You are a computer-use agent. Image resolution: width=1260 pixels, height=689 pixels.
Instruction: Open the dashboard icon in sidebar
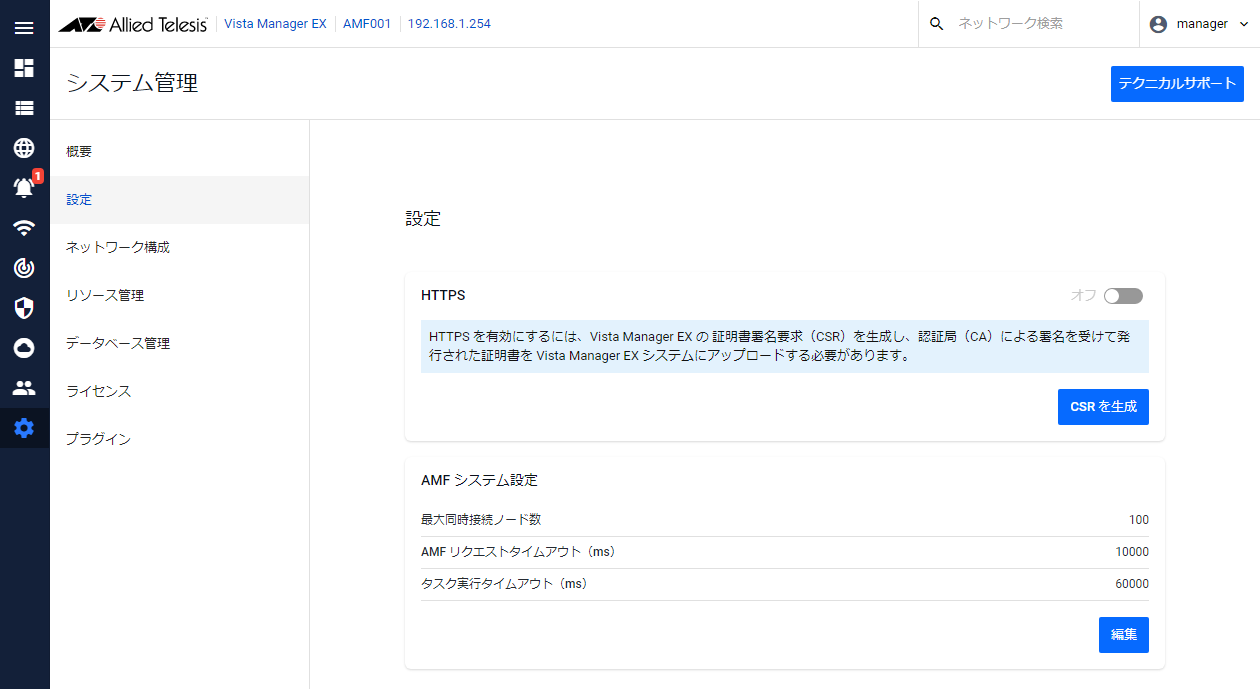[x=24, y=68]
